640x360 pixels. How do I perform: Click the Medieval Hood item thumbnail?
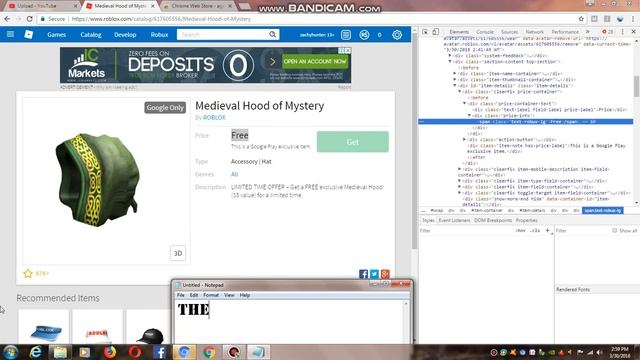click(106, 181)
